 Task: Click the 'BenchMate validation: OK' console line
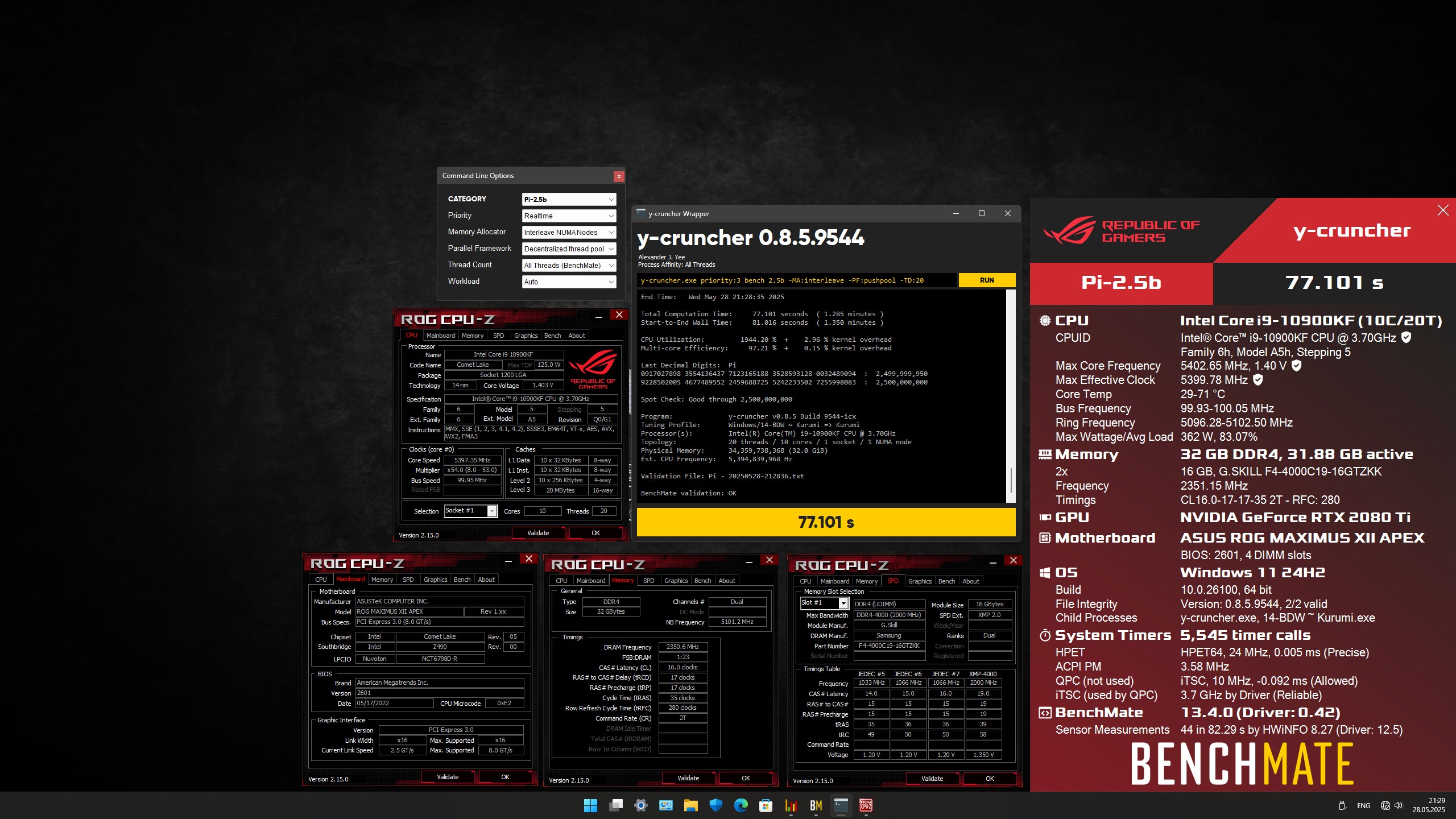[688, 493]
